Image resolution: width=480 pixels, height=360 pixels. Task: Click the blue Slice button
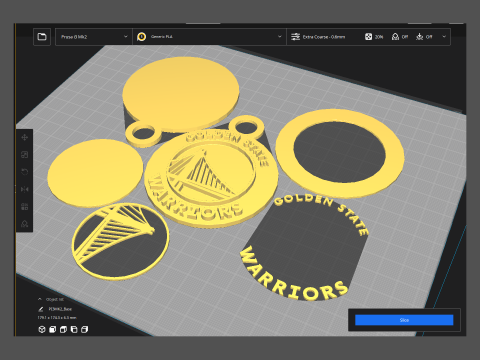point(404,320)
